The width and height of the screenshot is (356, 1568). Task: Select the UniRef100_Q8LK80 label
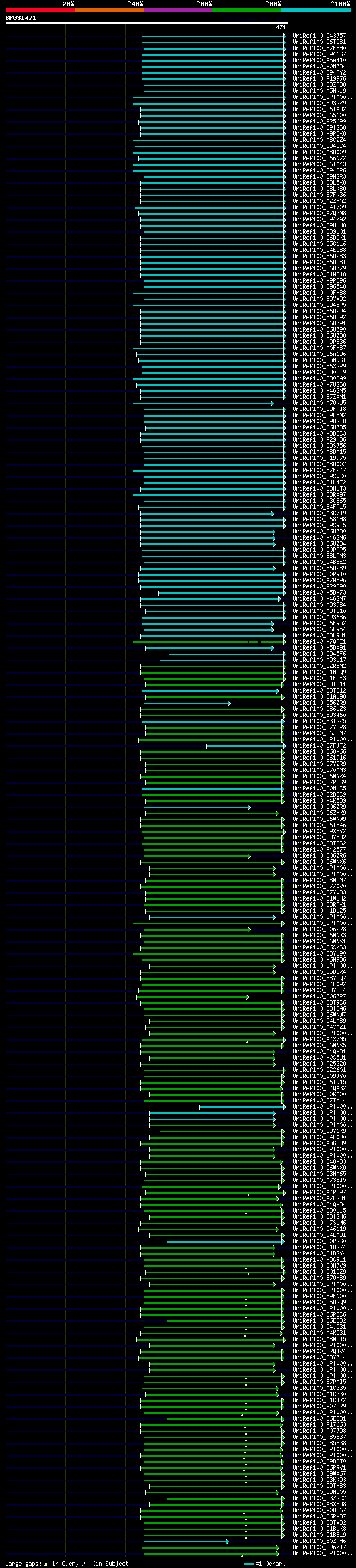pyautogui.click(x=319, y=189)
